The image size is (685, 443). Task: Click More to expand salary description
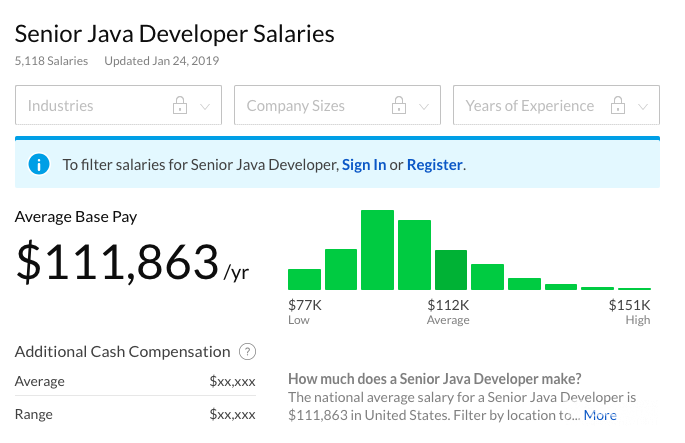coord(600,415)
